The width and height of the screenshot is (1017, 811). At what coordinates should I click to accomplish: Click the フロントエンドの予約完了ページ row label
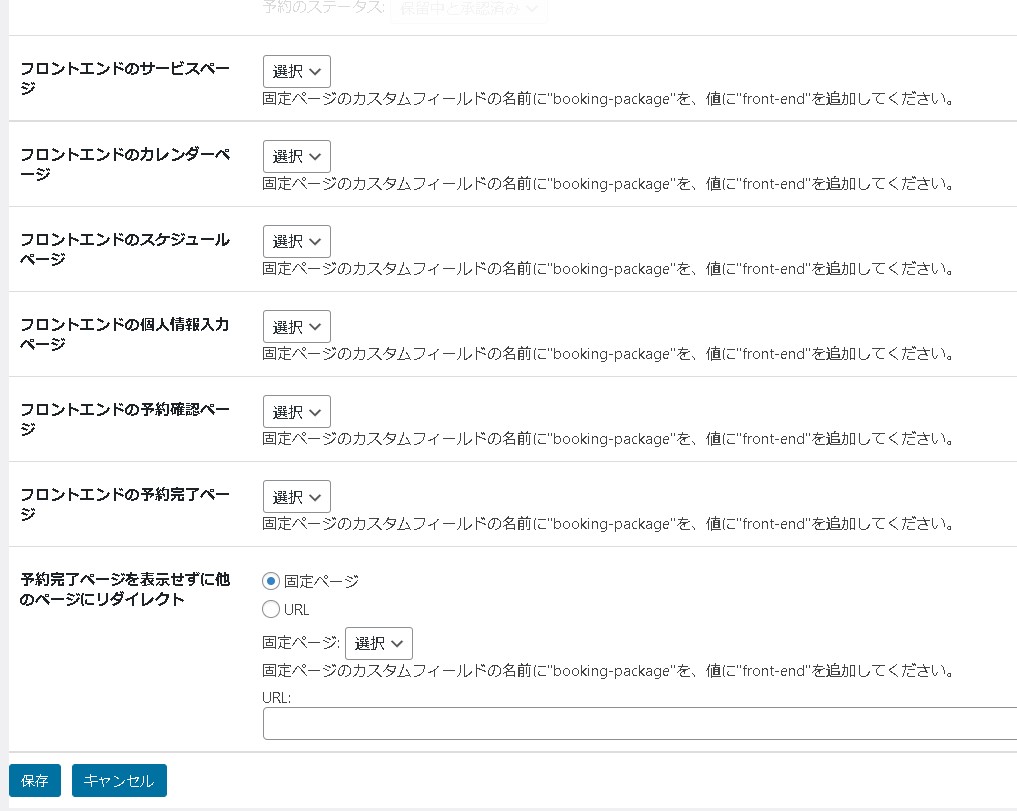[125, 503]
